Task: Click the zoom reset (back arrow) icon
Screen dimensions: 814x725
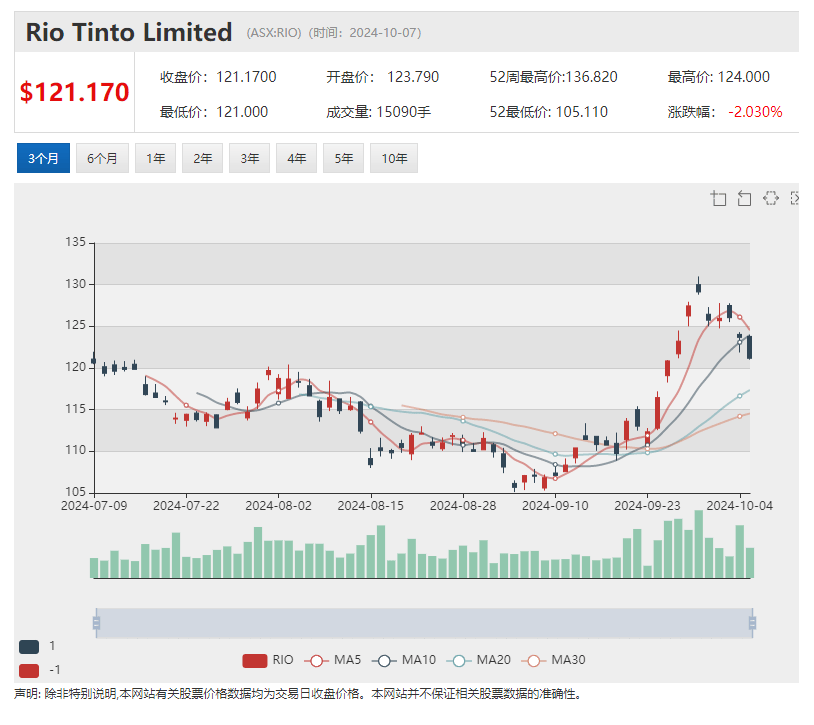Action: (744, 198)
